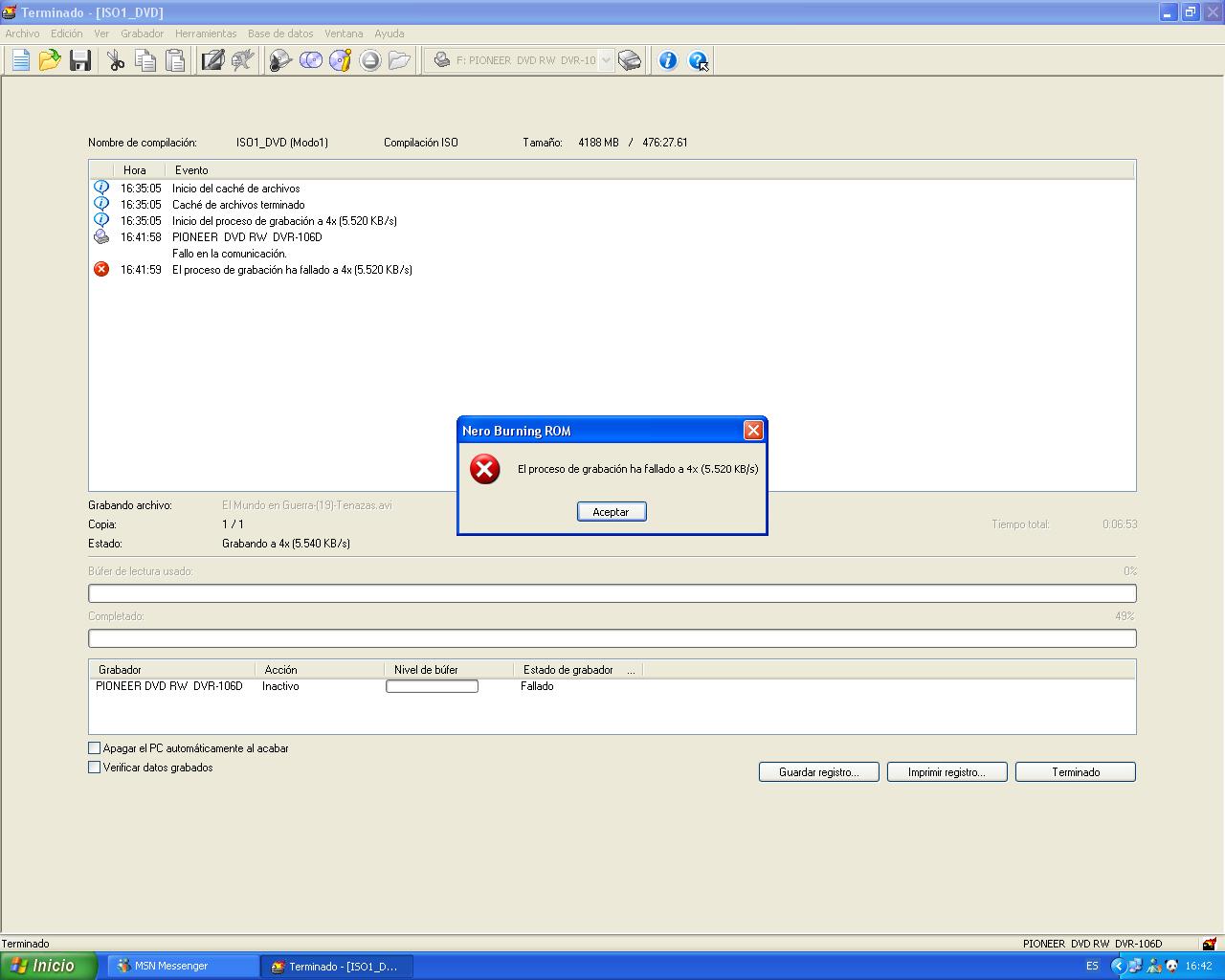Click the Help question mark icon
This screenshot has width=1225, height=980.
pyautogui.click(x=699, y=60)
